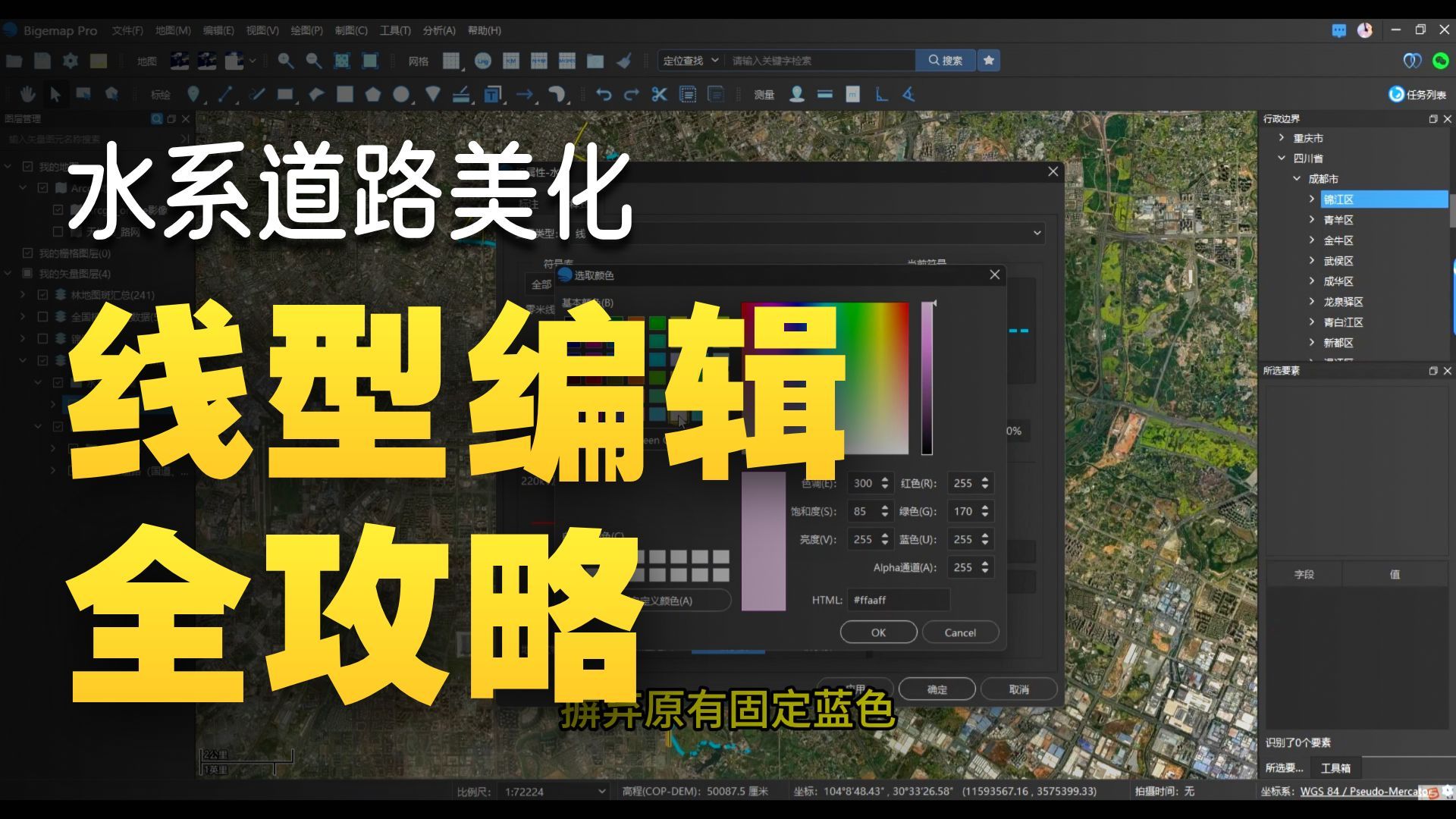This screenshot has width=1456, height=819.
Task: Click the Lng longitude grid icon
Action: click(483, 61)
